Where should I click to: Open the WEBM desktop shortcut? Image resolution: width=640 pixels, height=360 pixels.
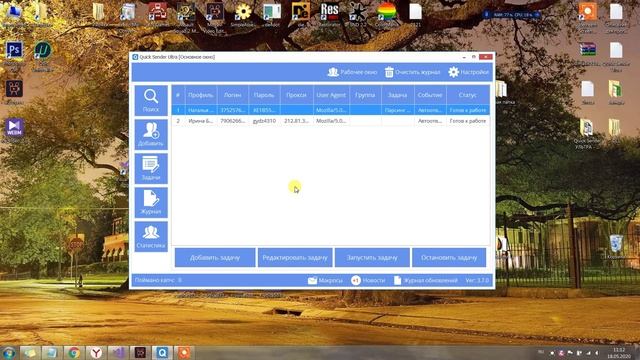point(14,131)
